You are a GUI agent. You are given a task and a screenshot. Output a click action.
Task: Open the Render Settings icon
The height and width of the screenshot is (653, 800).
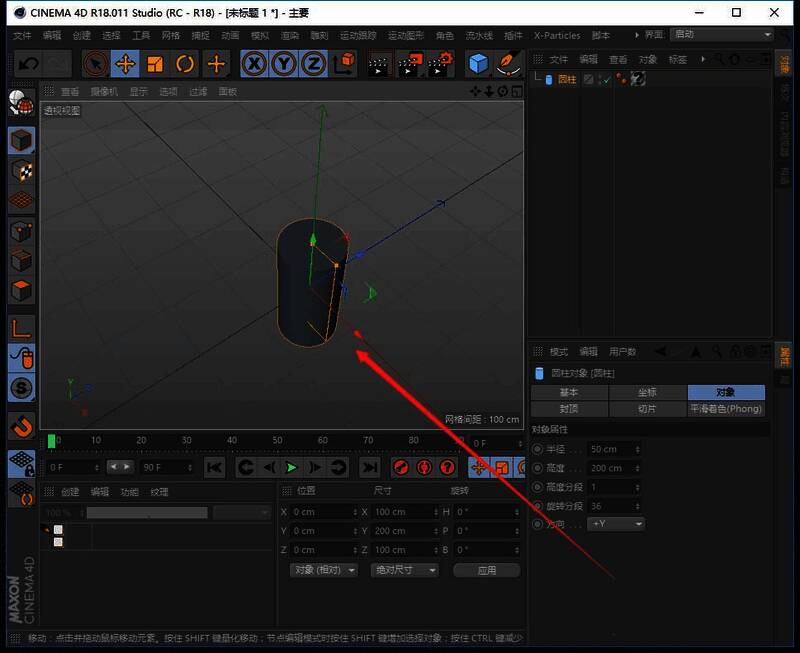click(x=440, y=64)
